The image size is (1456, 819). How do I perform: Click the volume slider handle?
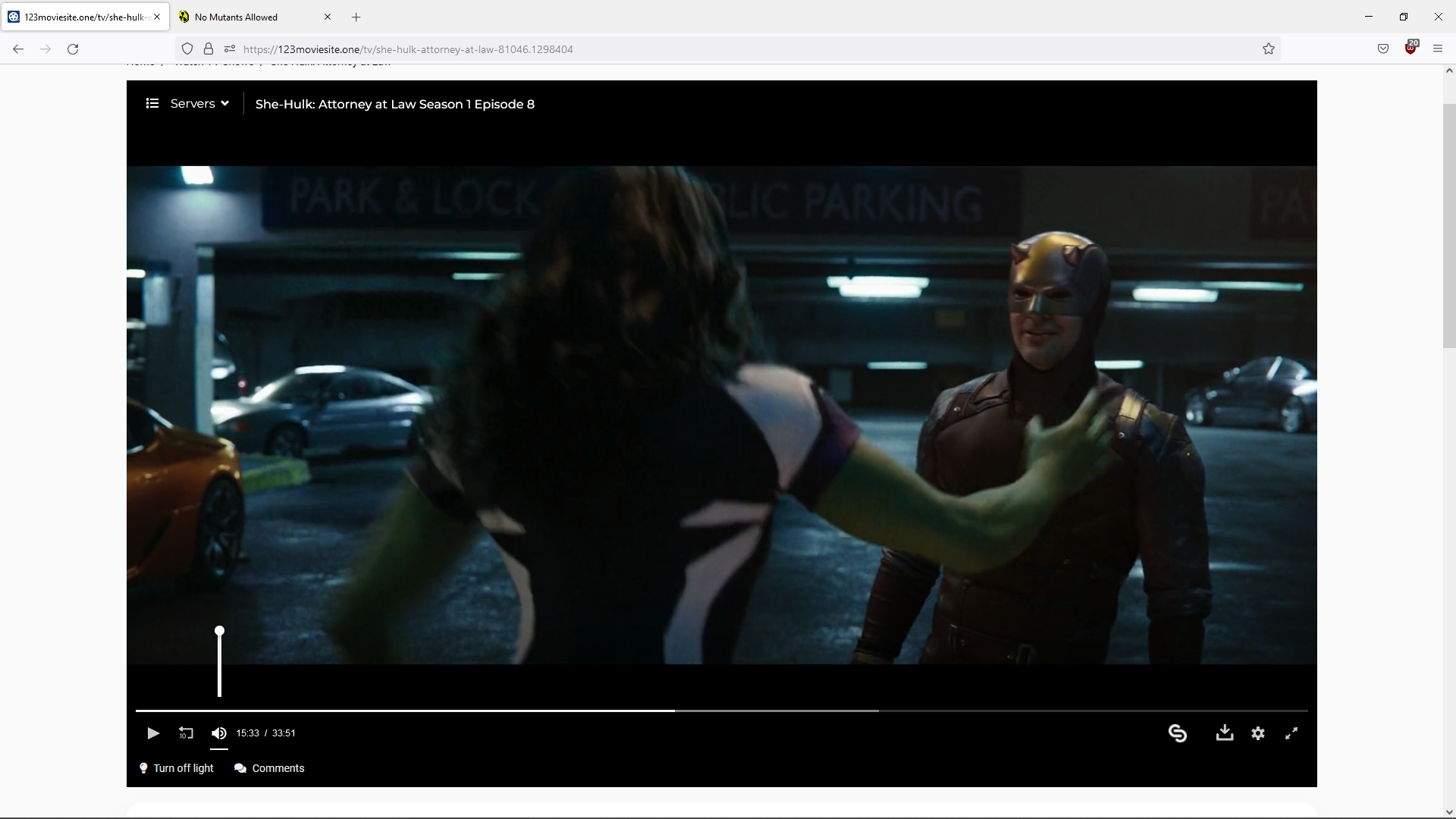220,631
